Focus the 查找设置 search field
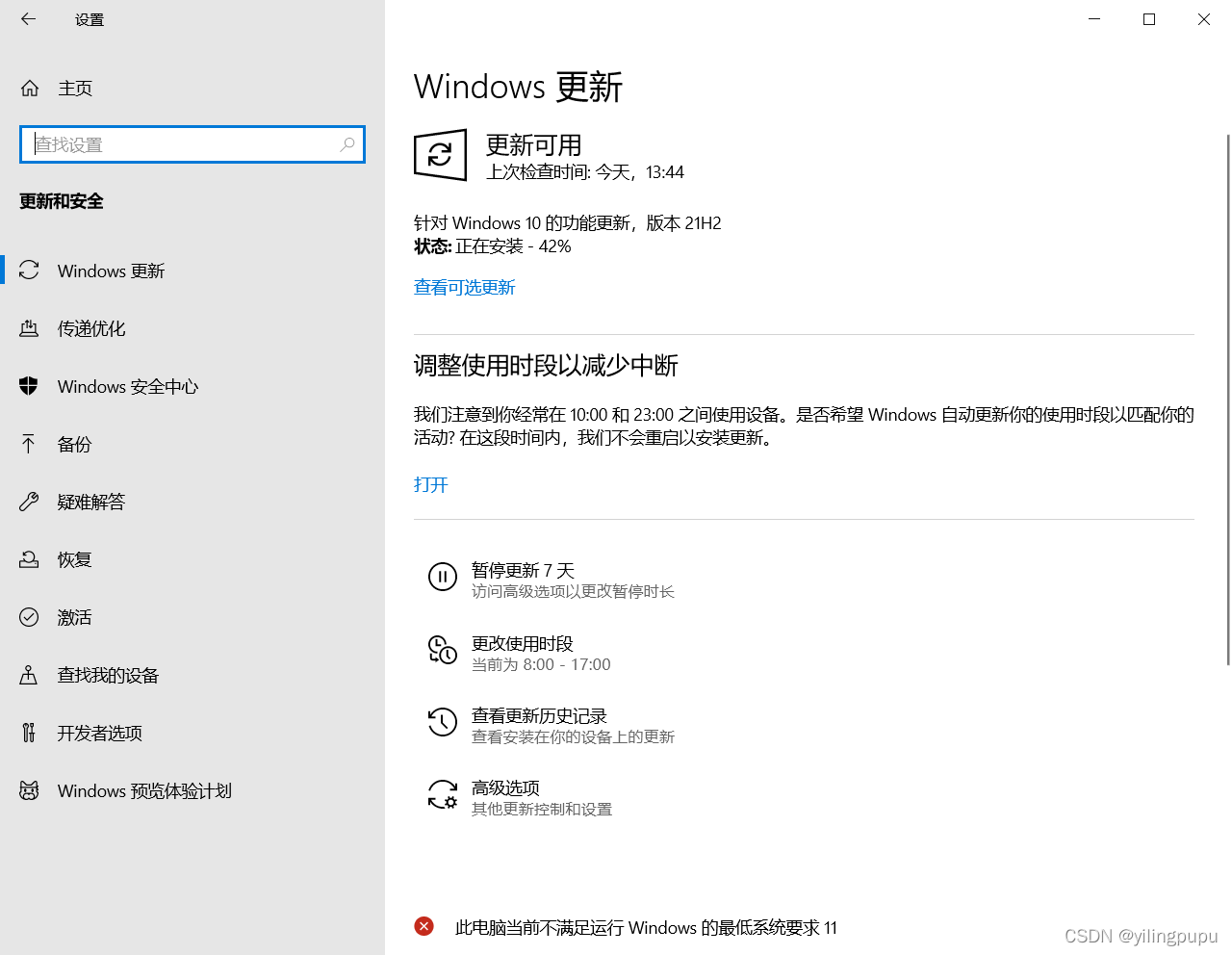1232x955 pixels. point(192,144)
